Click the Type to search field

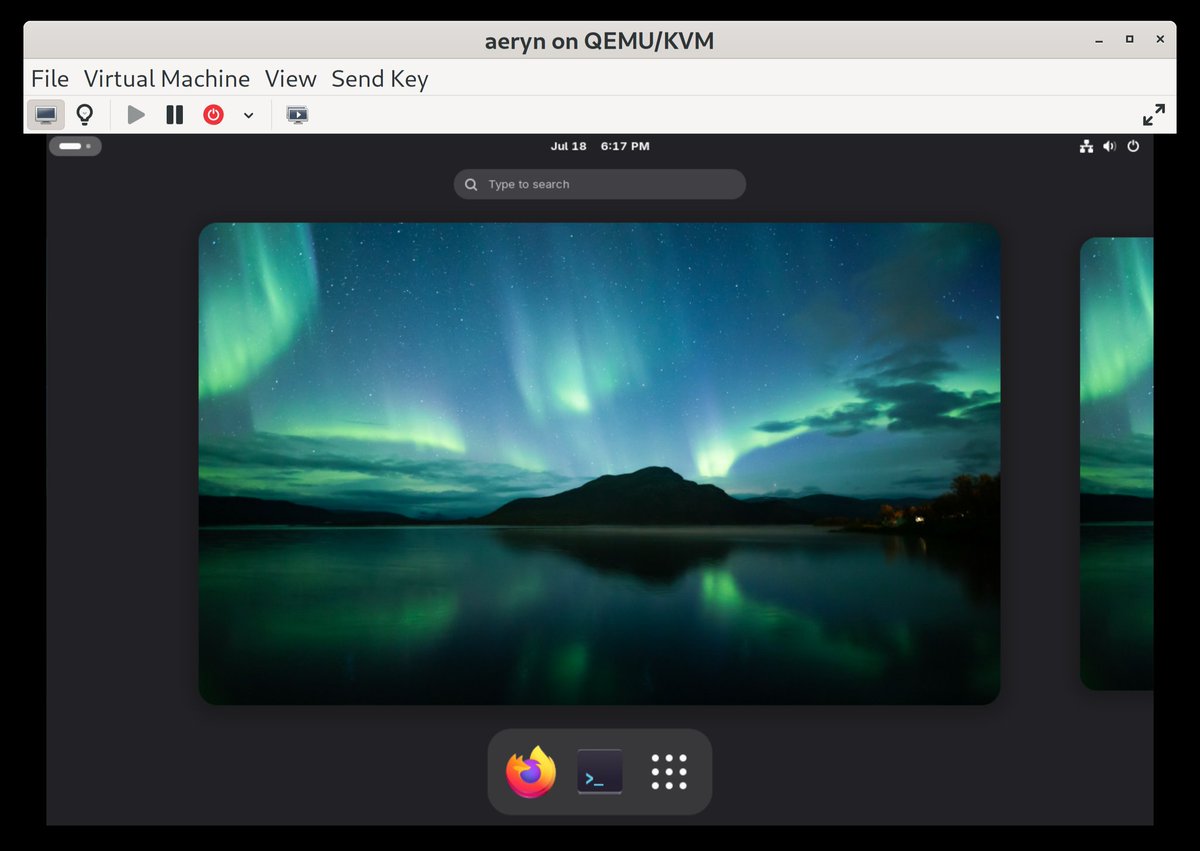pos(599,184)
